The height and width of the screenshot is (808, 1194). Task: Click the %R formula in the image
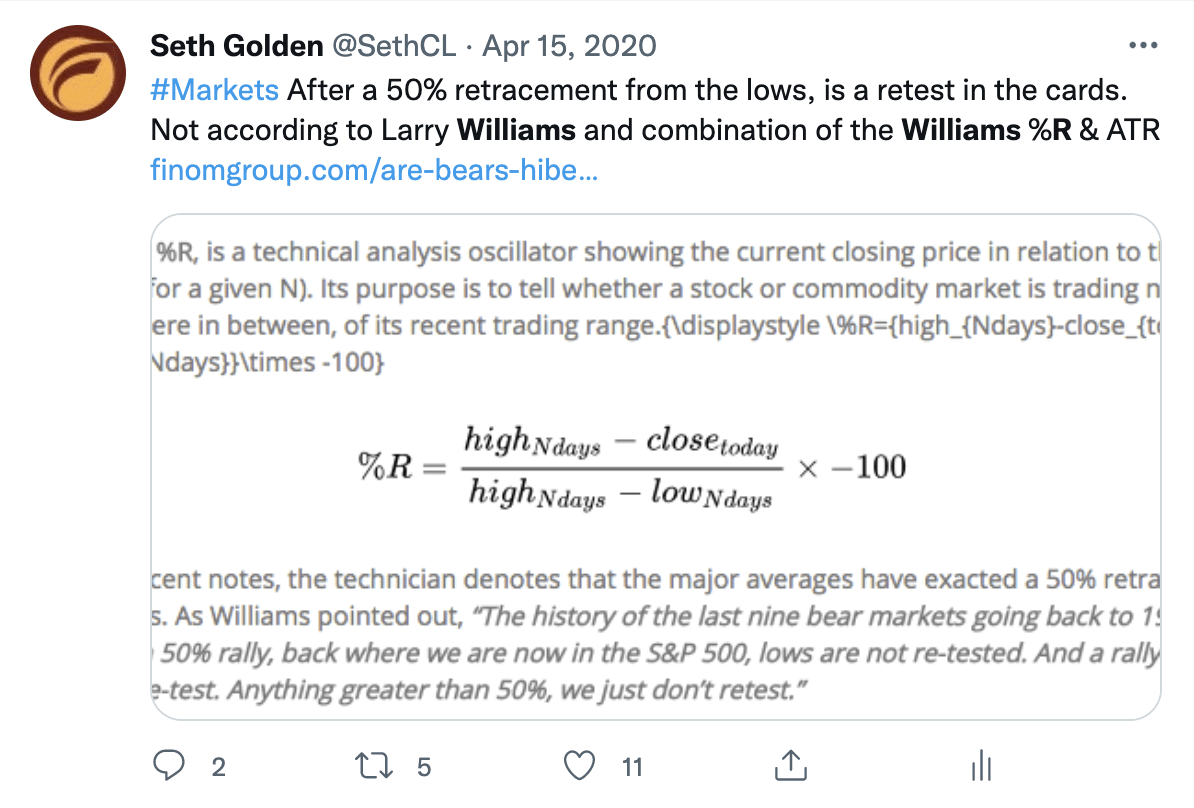[632, 466]
